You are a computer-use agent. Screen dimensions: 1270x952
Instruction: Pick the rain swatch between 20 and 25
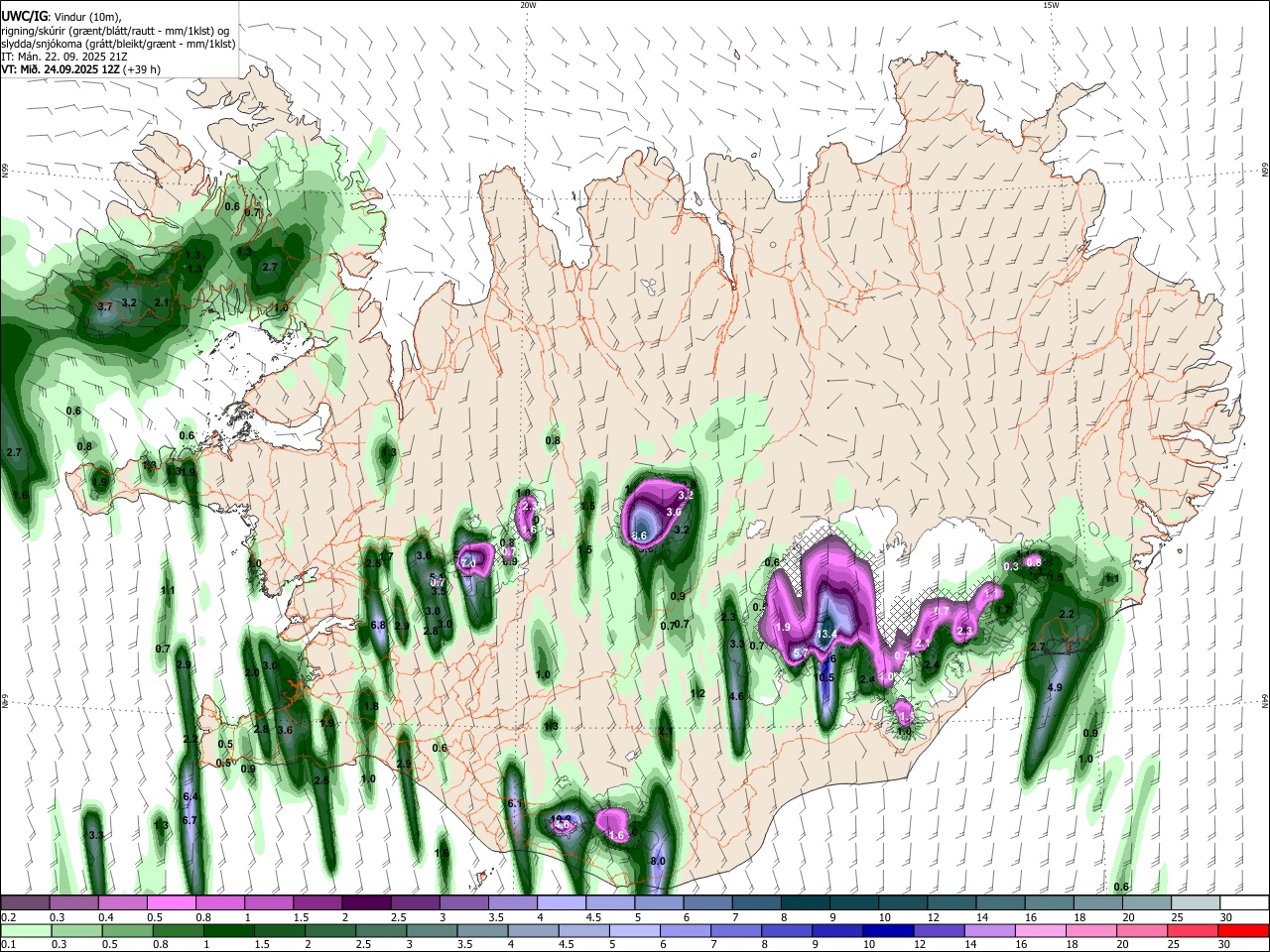[x=1143, y=930]
